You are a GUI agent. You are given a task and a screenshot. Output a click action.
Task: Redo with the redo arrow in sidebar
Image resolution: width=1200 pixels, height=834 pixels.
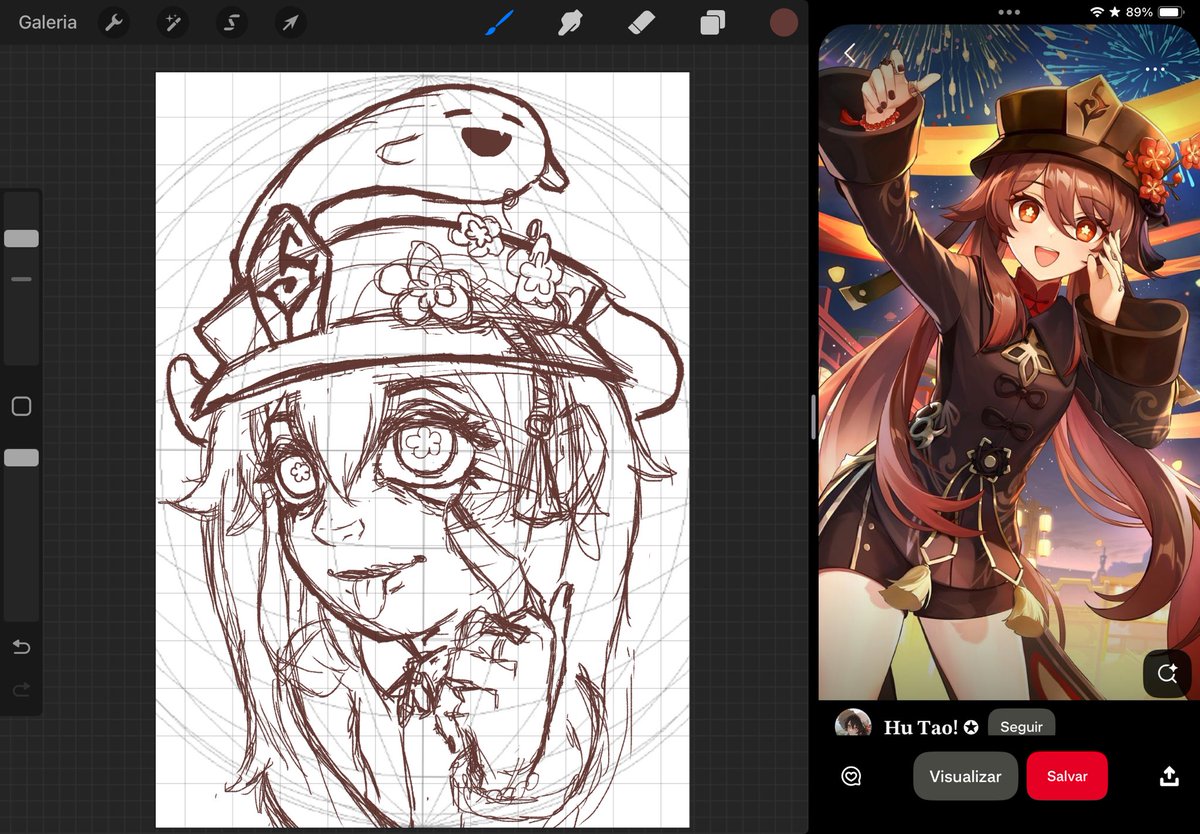[21, 690]
